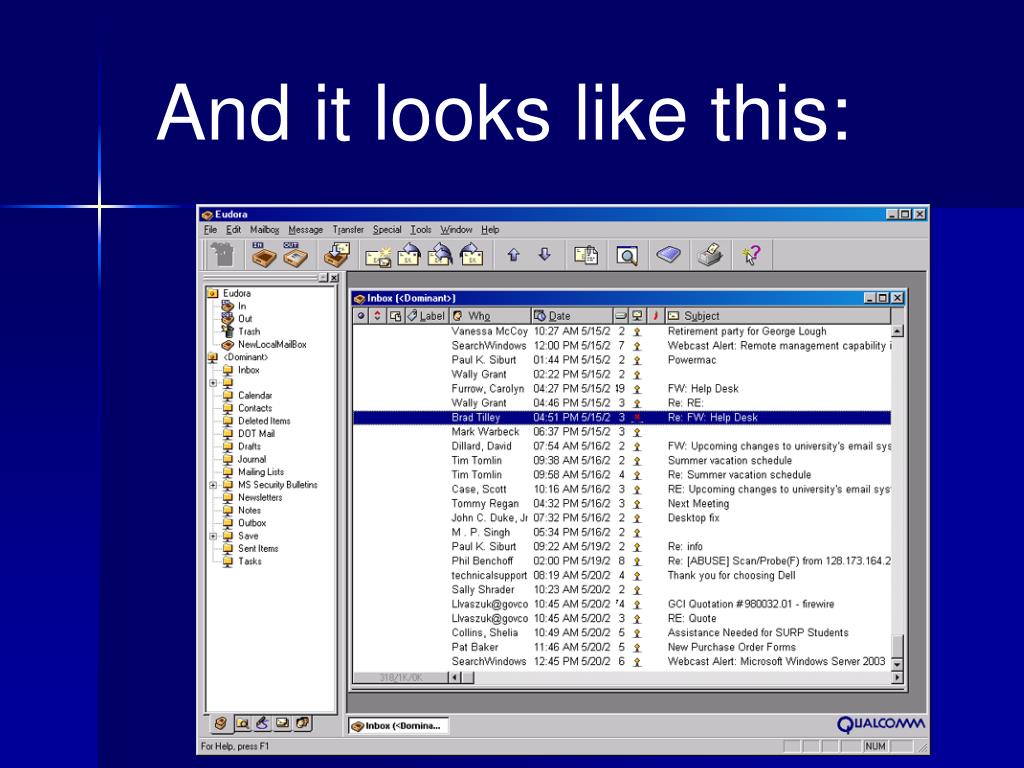Sort messages by the Subject column
Screen dimensions: 1024x768
(x=777, y=316)
